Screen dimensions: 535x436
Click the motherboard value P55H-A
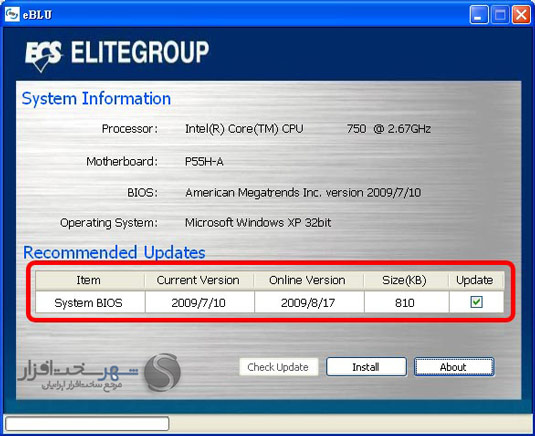point(204,161)
